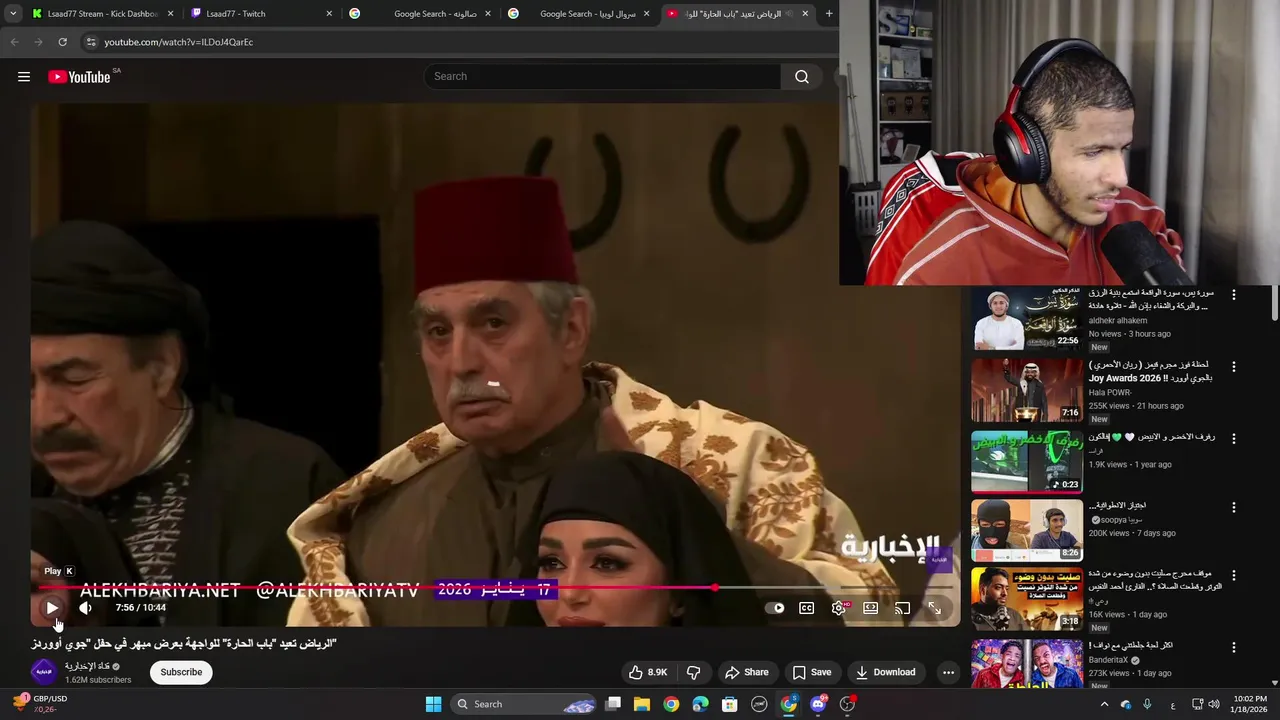Click the microphone icon in system tray
The height and width of the screenshot is (720, 1280).
coord(1147,704)
